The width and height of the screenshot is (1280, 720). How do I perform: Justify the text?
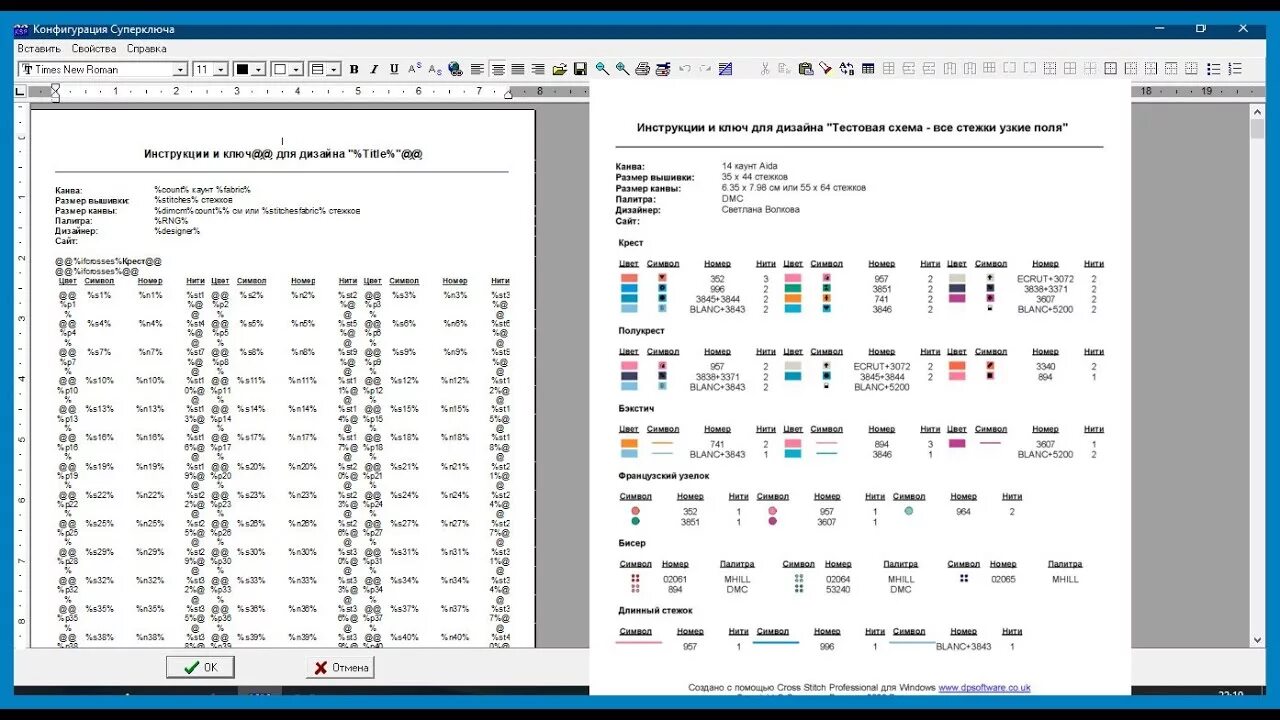[518, 69]
